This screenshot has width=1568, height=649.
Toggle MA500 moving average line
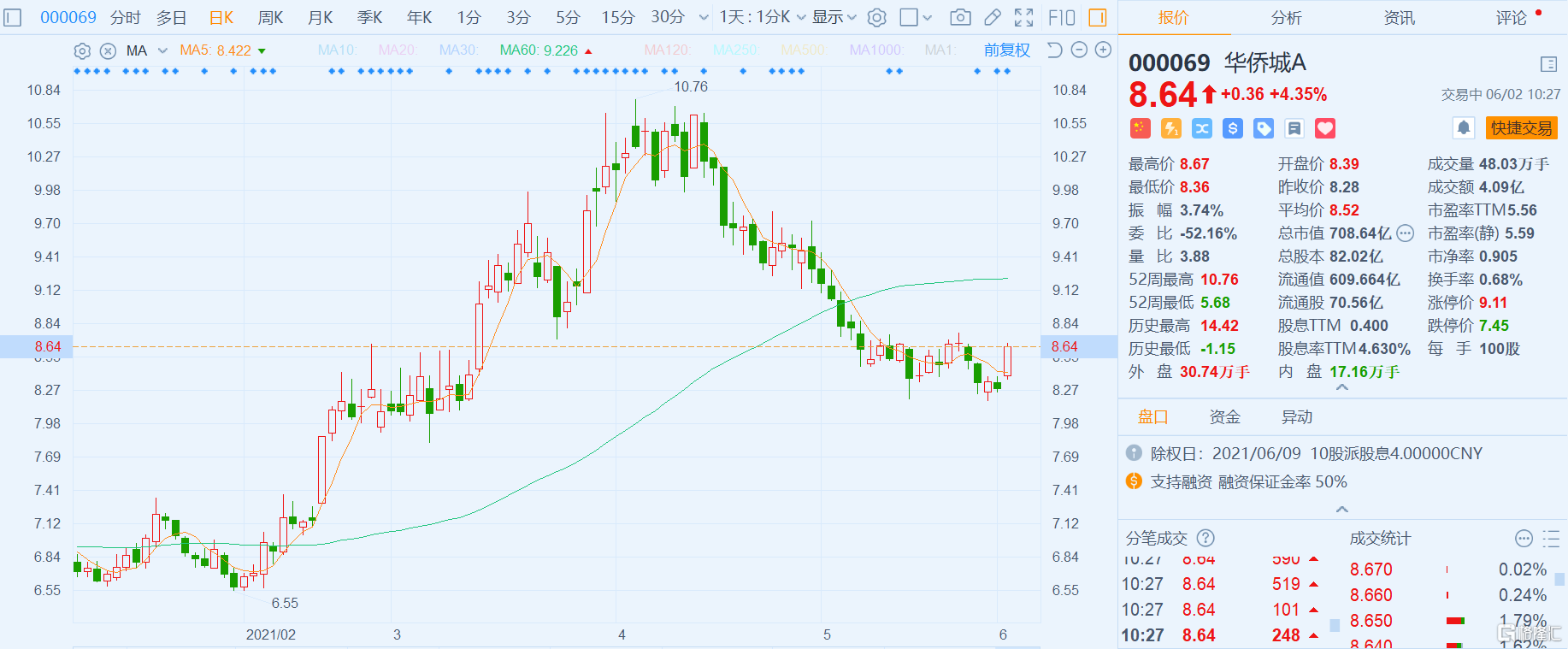[804, 50]
